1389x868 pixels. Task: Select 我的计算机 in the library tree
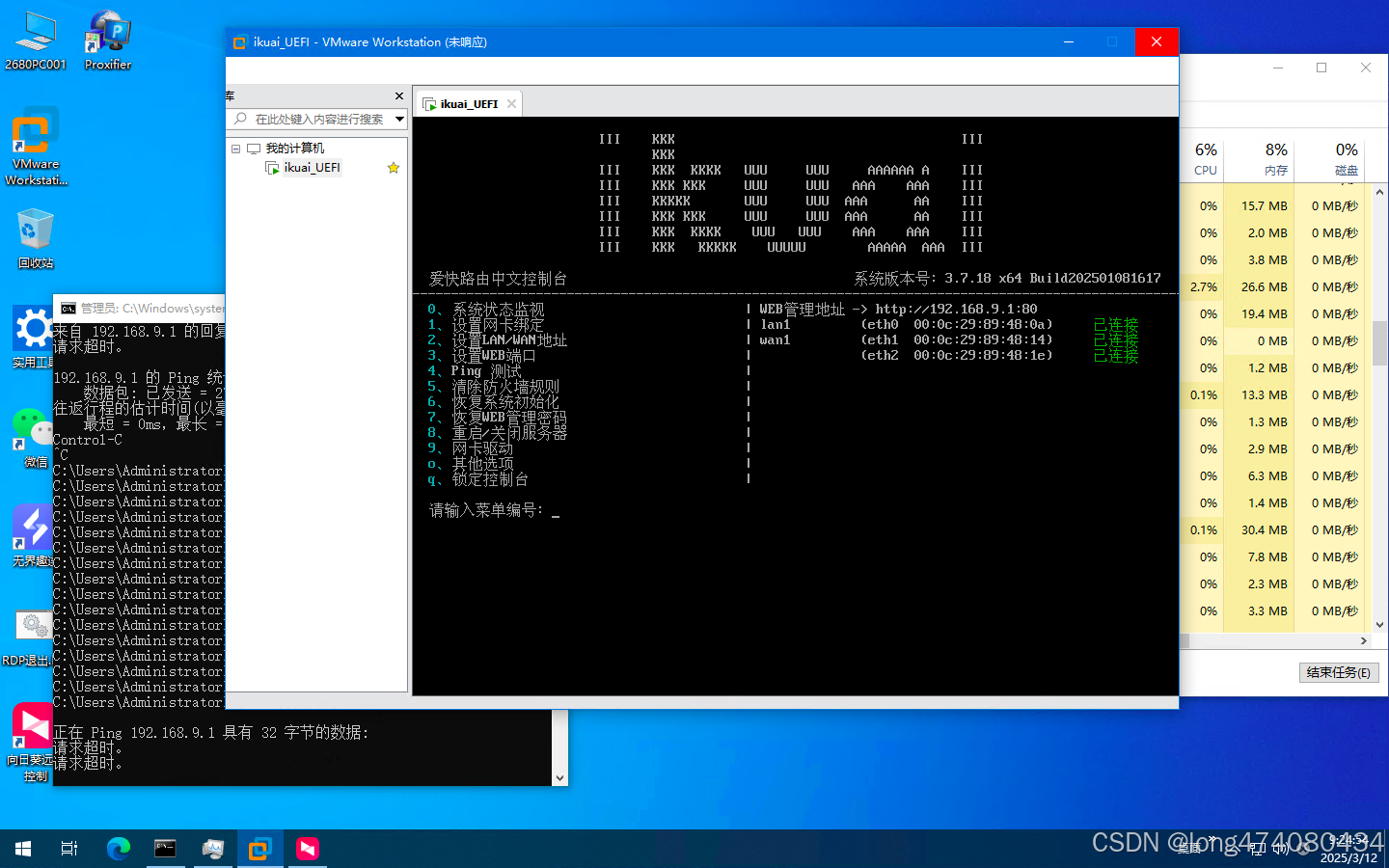pyautogui.click(x=295, y=149)
